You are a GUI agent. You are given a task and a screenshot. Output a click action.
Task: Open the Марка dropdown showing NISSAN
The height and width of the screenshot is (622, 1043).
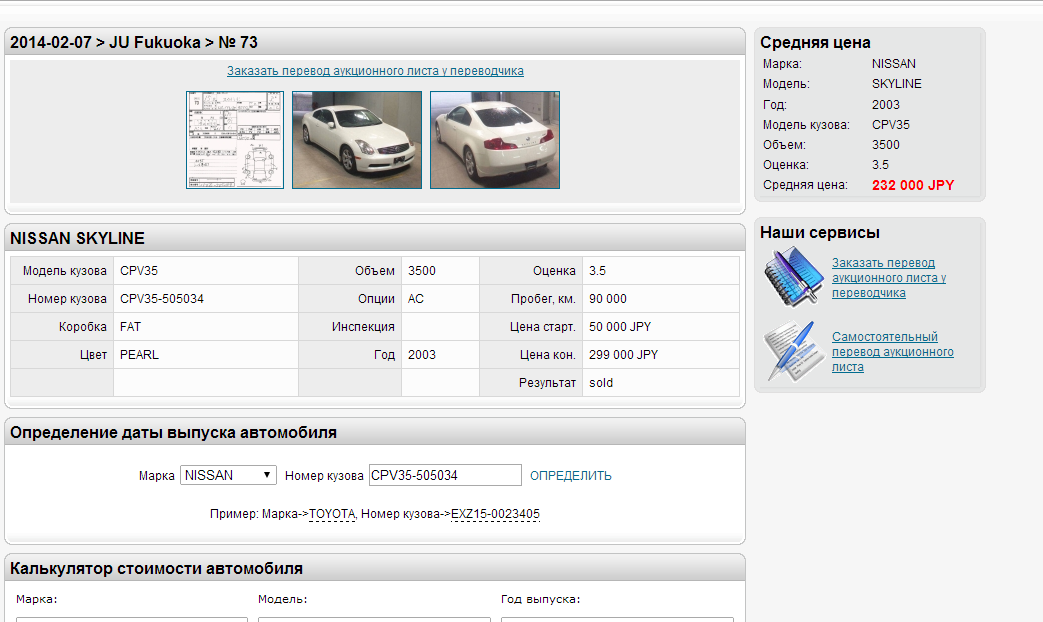click(x=228, y=475)
